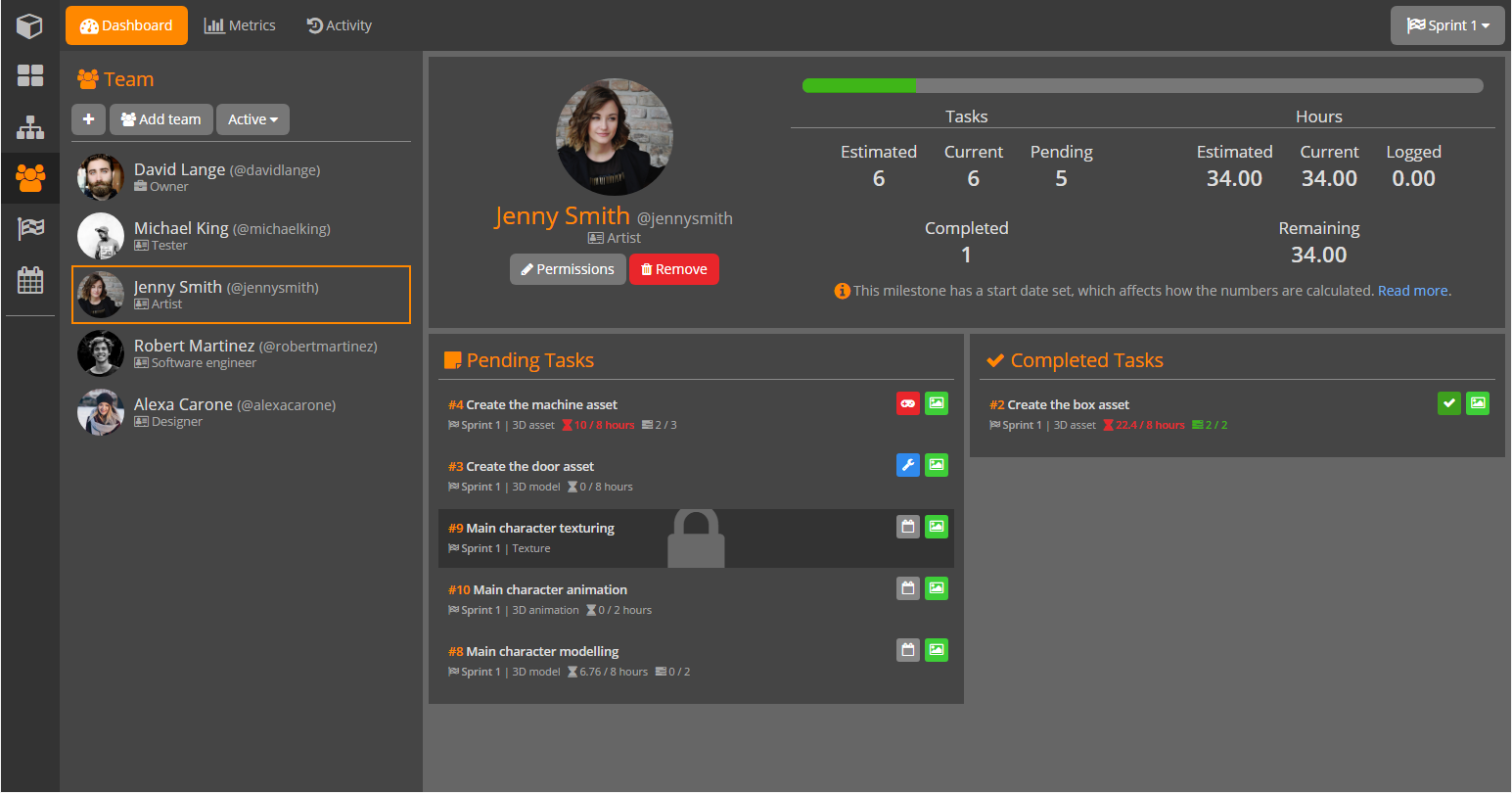Open the Active filter dropdown

[252, 118]
